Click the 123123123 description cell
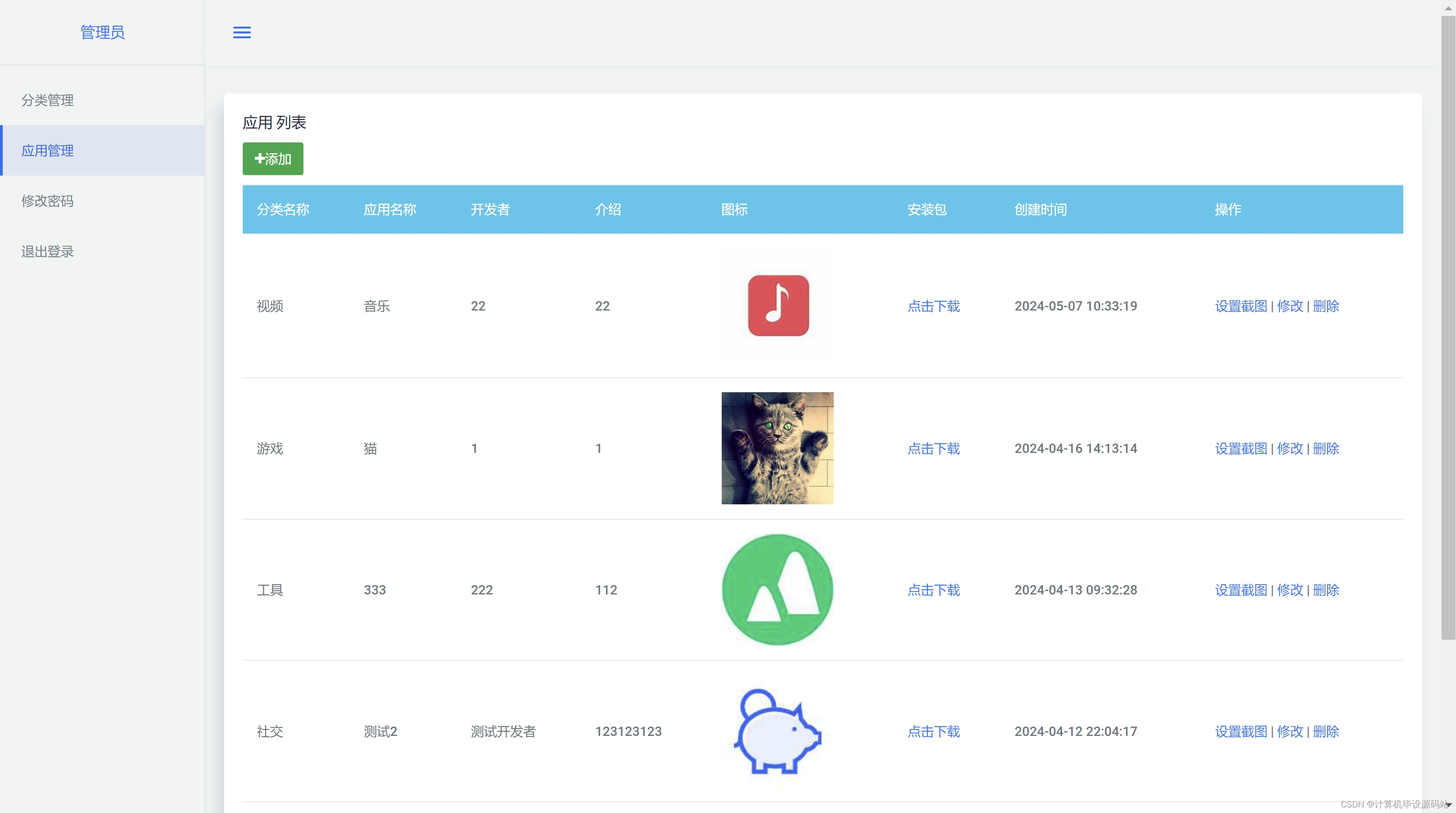Image resolution: width=1456 pixels, height=813 pixels. click(628, 731)
